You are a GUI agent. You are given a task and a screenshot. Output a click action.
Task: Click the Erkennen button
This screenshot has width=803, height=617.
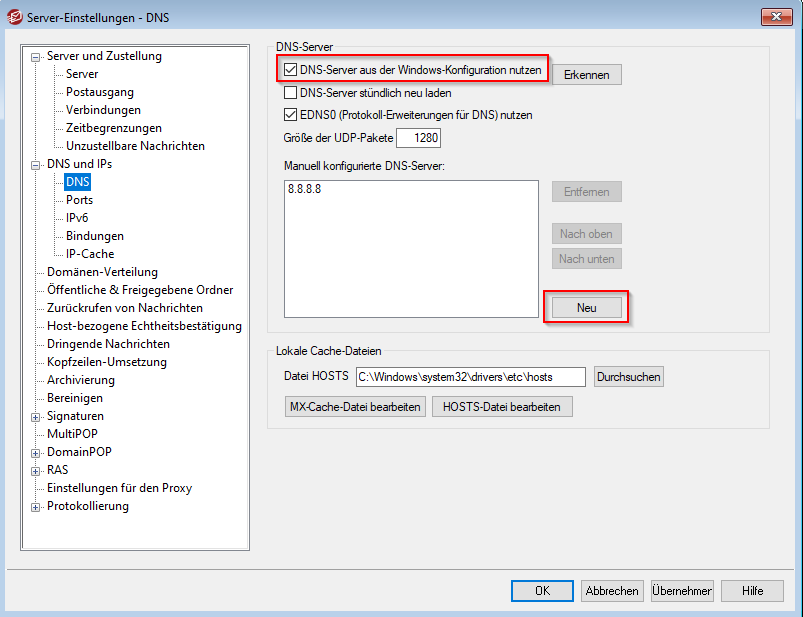pyautogui.click(x=586, y=75)
